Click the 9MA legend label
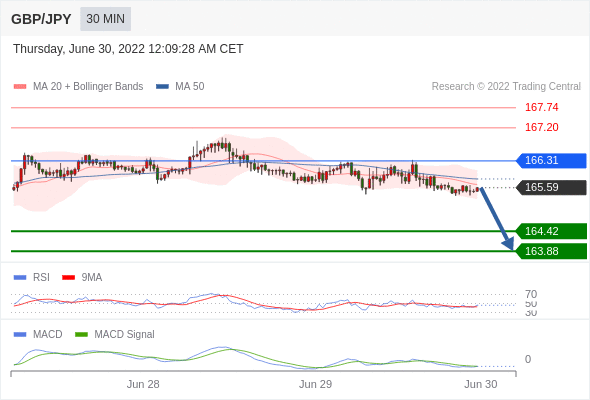 point(92,278)
